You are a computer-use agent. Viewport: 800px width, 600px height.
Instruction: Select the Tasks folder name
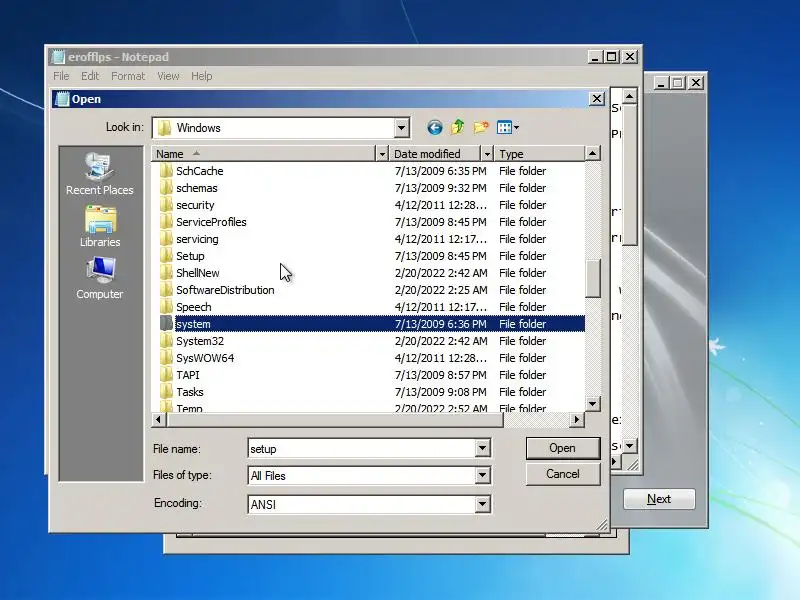(x=190, y=392)
